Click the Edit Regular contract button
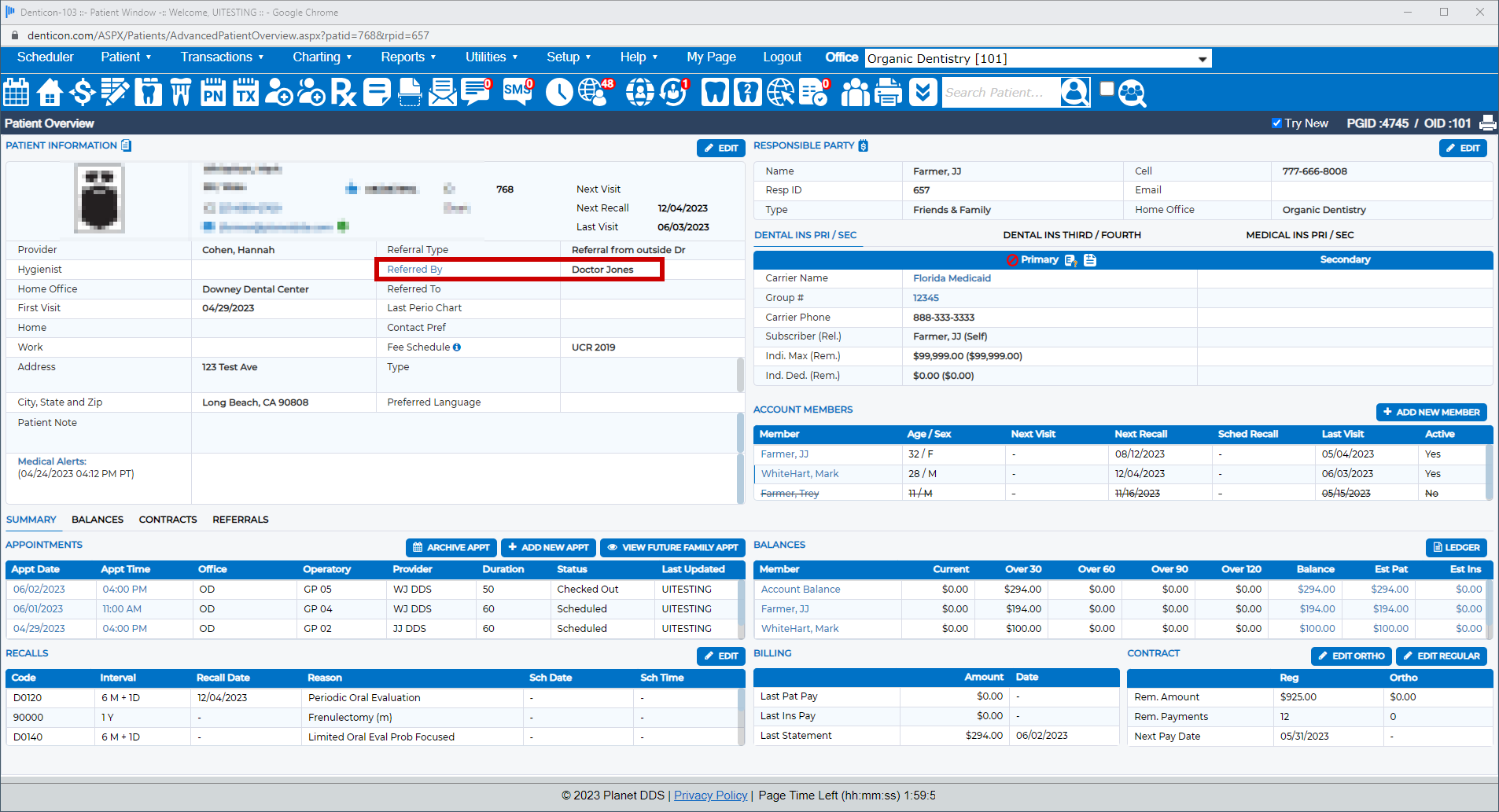This screenshot has height=812, width=1499. click(x=1442, y=656)
